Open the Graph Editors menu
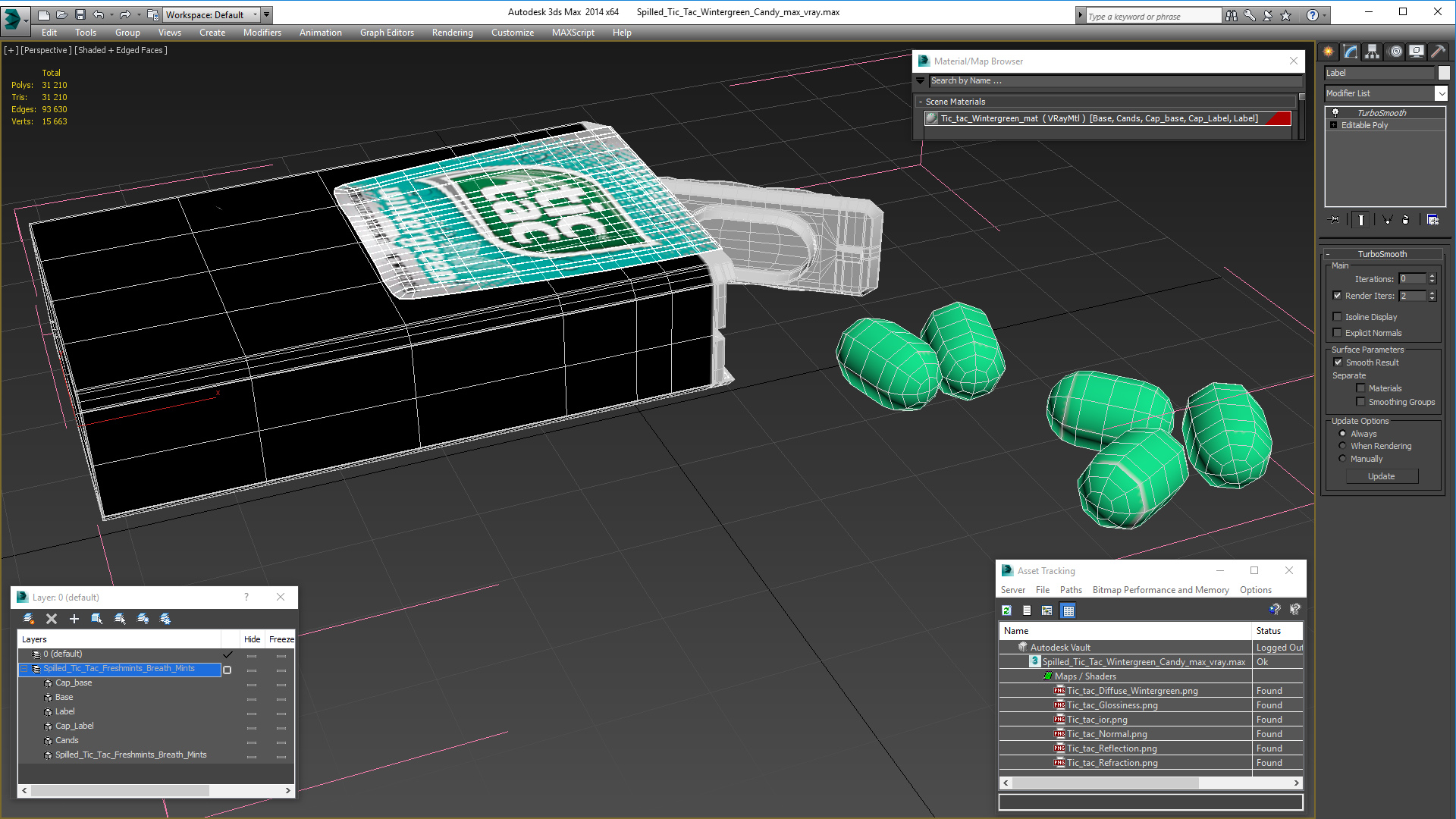This screenshot has width=1456, height=819. click(x=387, y=33)
